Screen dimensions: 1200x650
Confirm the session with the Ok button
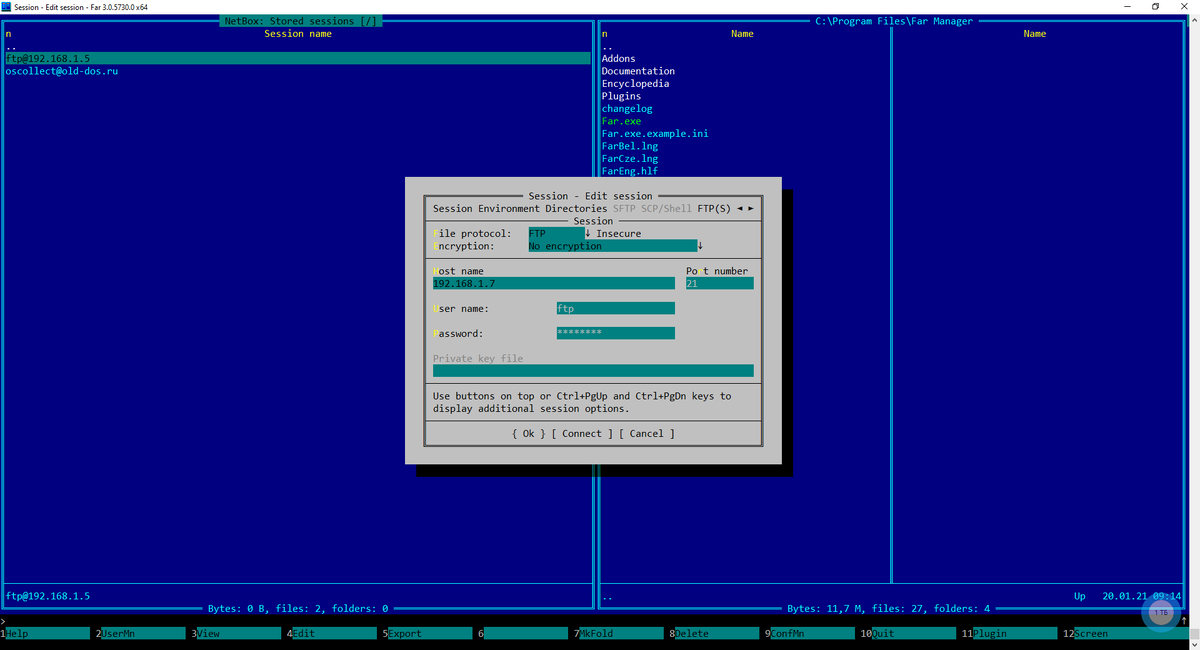528,434
